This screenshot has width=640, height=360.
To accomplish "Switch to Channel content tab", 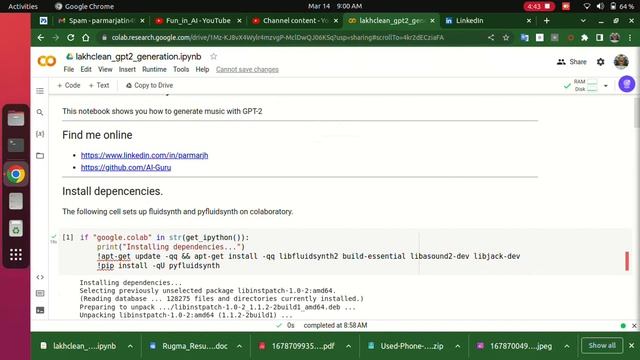I will click(295, 20).
